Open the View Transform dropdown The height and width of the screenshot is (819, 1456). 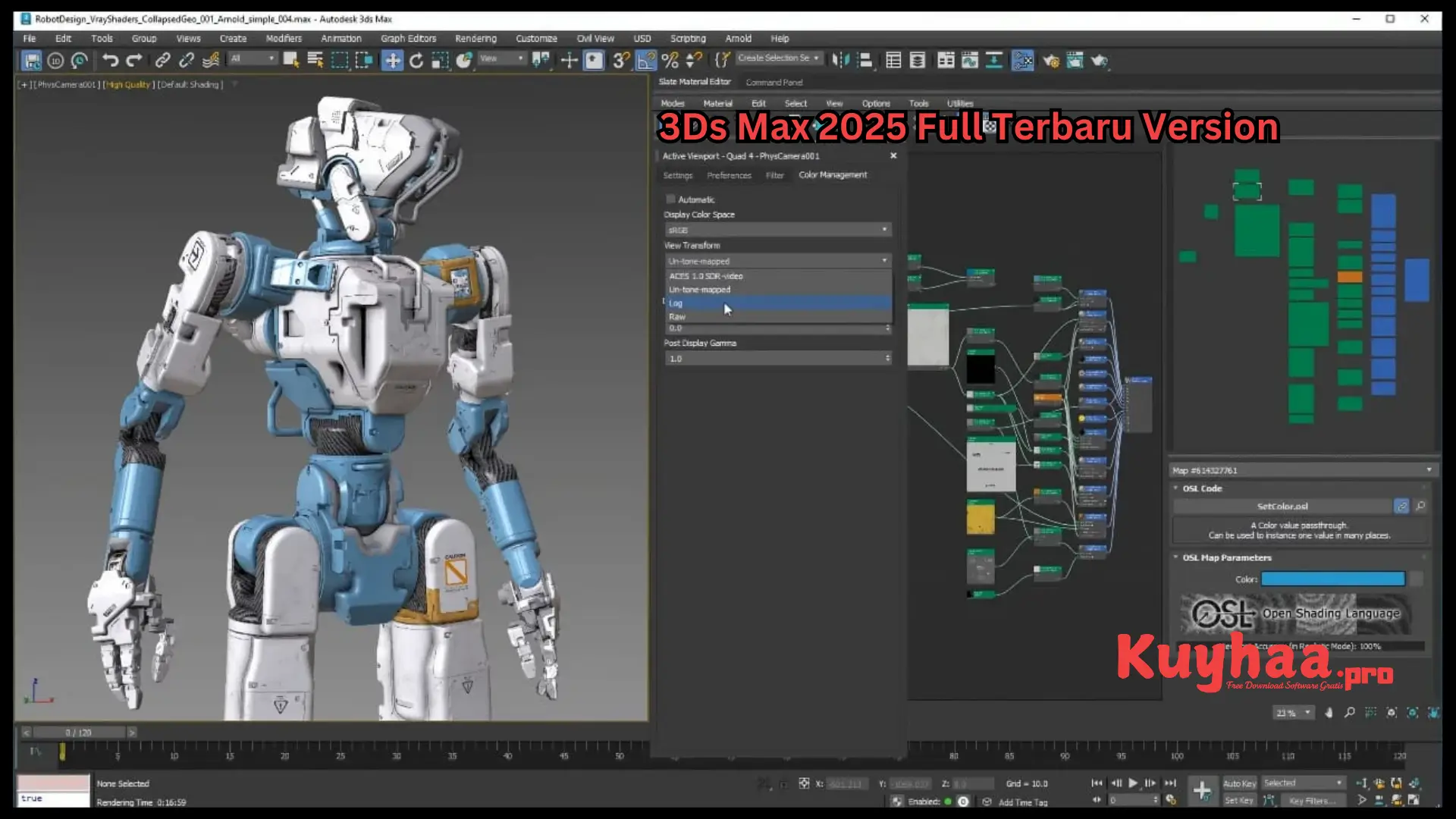click(x=777, y=260)
